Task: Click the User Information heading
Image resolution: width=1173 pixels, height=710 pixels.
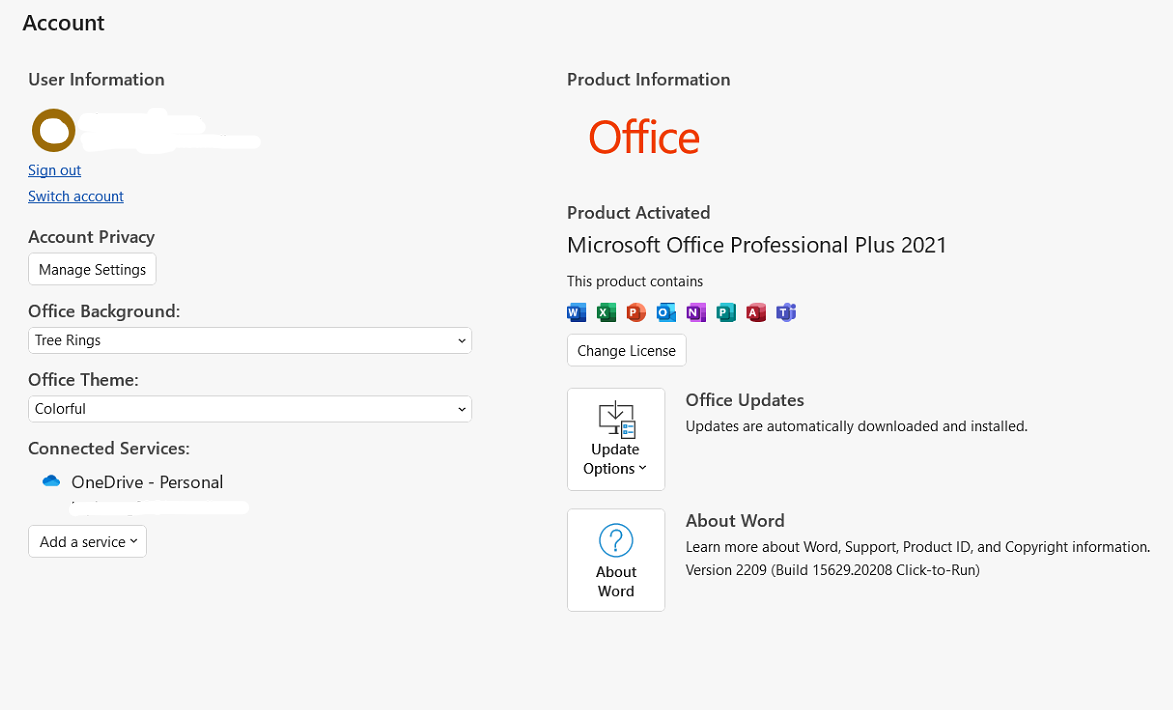Action: tap(97, 79)
